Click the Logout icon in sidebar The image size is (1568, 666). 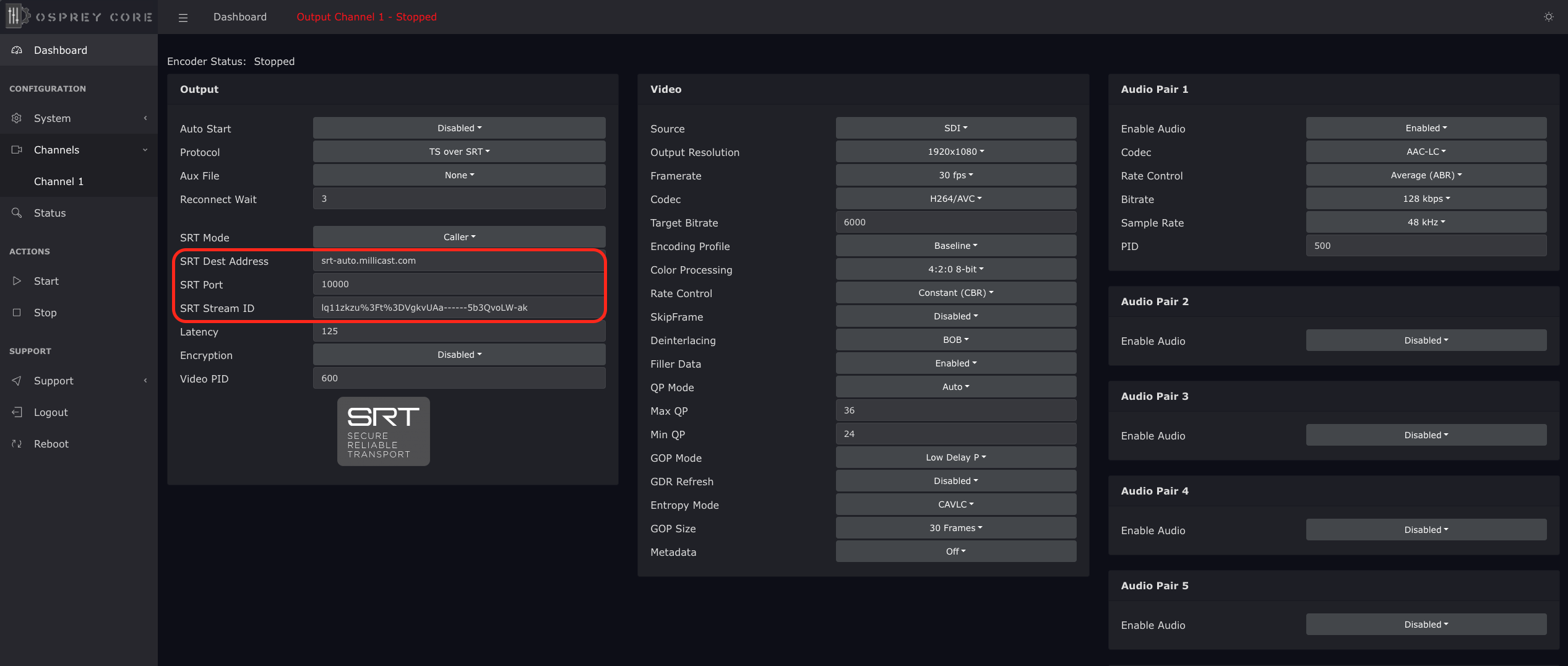[17, 412]
